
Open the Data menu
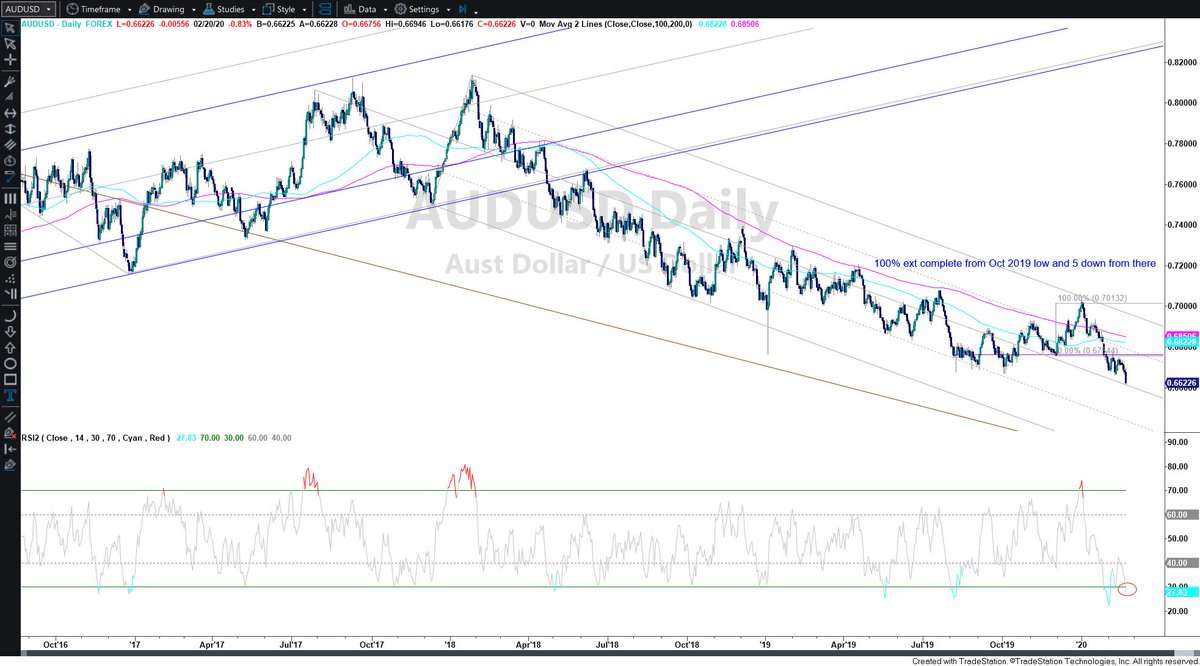360,8
